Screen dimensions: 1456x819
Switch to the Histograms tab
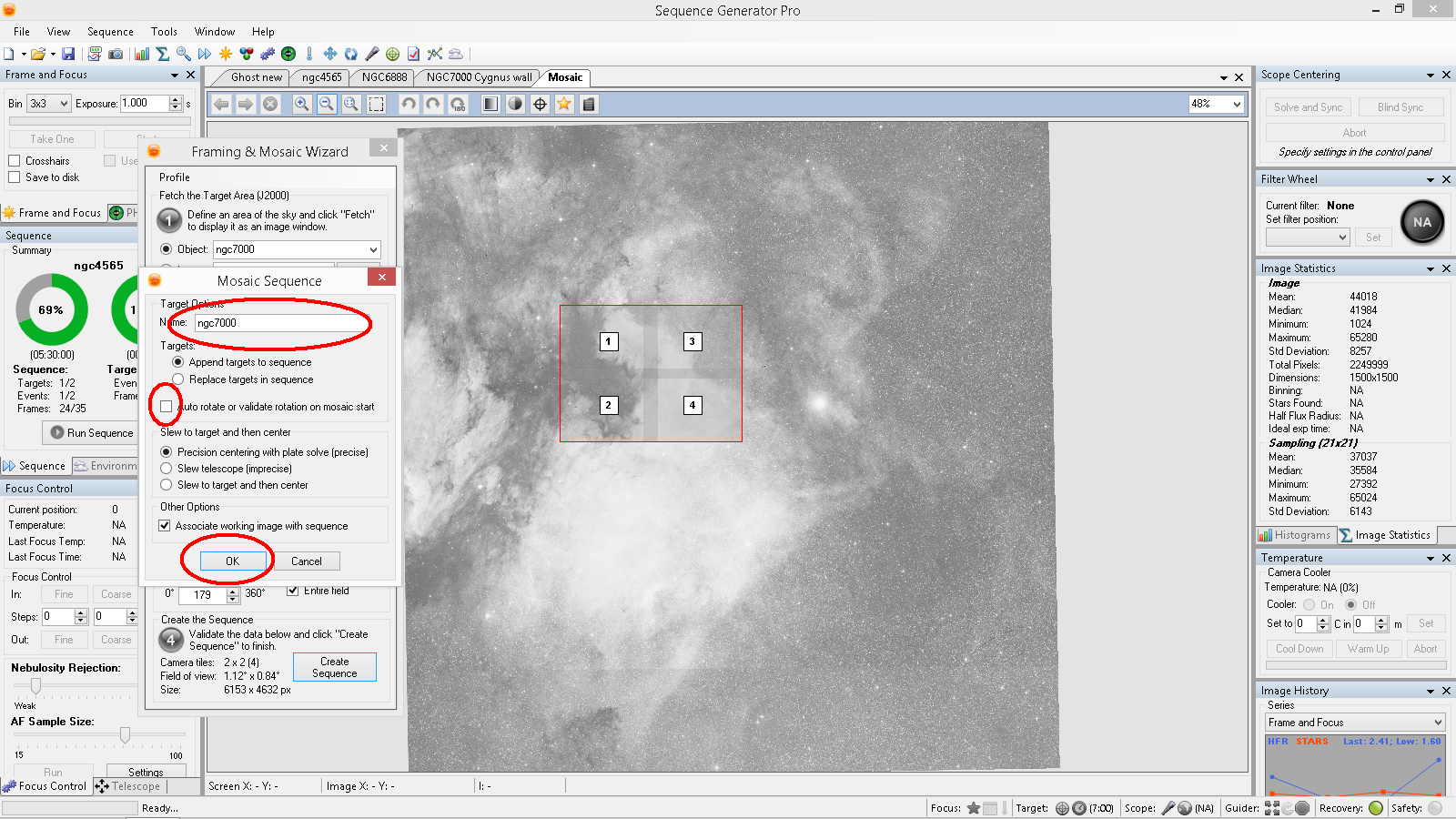point(1296,535)
